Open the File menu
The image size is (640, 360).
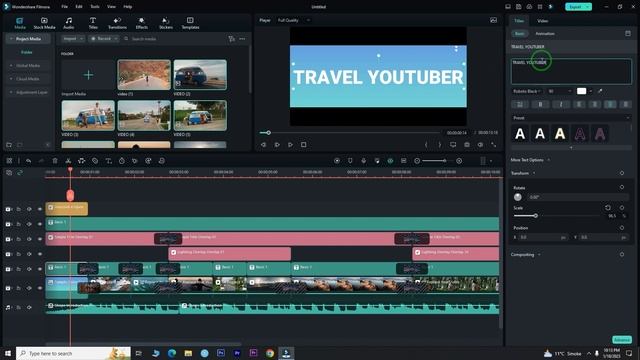64,7
